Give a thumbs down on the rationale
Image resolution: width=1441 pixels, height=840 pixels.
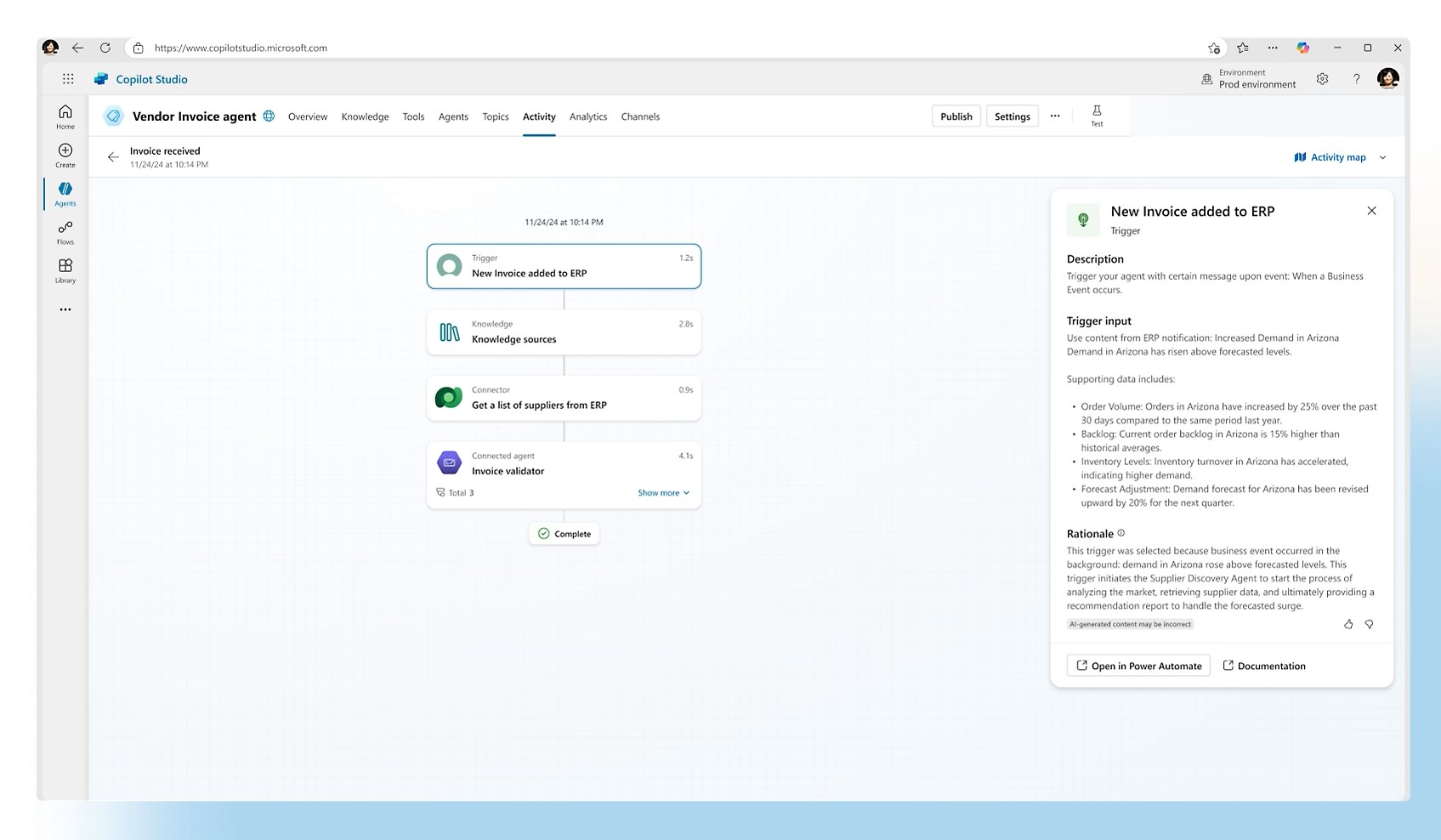coord(1369,624)
